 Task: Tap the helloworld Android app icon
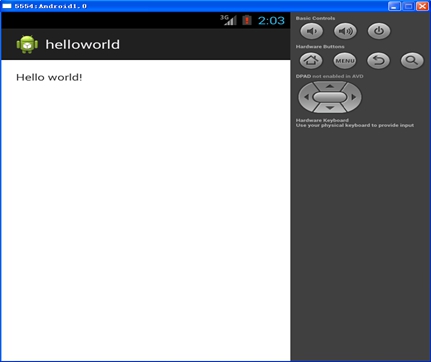[27, 44]
